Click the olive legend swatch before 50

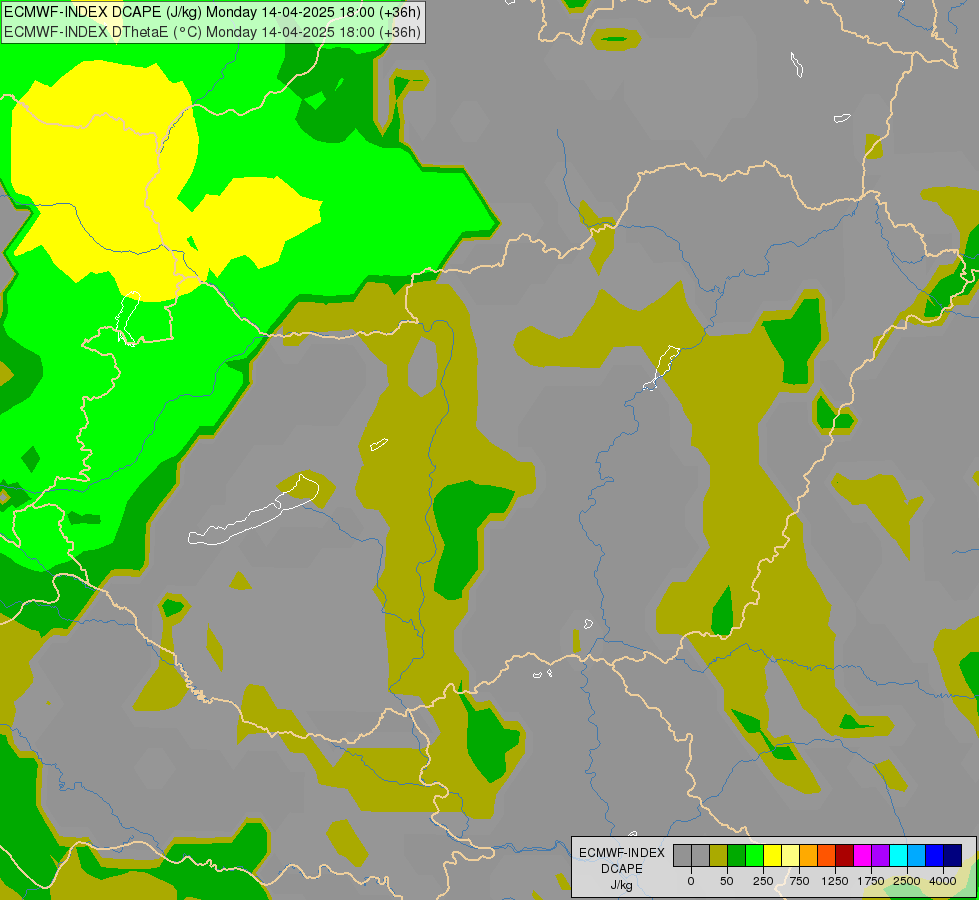(719, 855)
